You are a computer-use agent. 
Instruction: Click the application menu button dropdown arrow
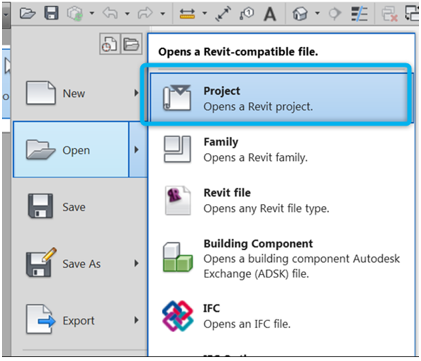(x=6, y=15)
